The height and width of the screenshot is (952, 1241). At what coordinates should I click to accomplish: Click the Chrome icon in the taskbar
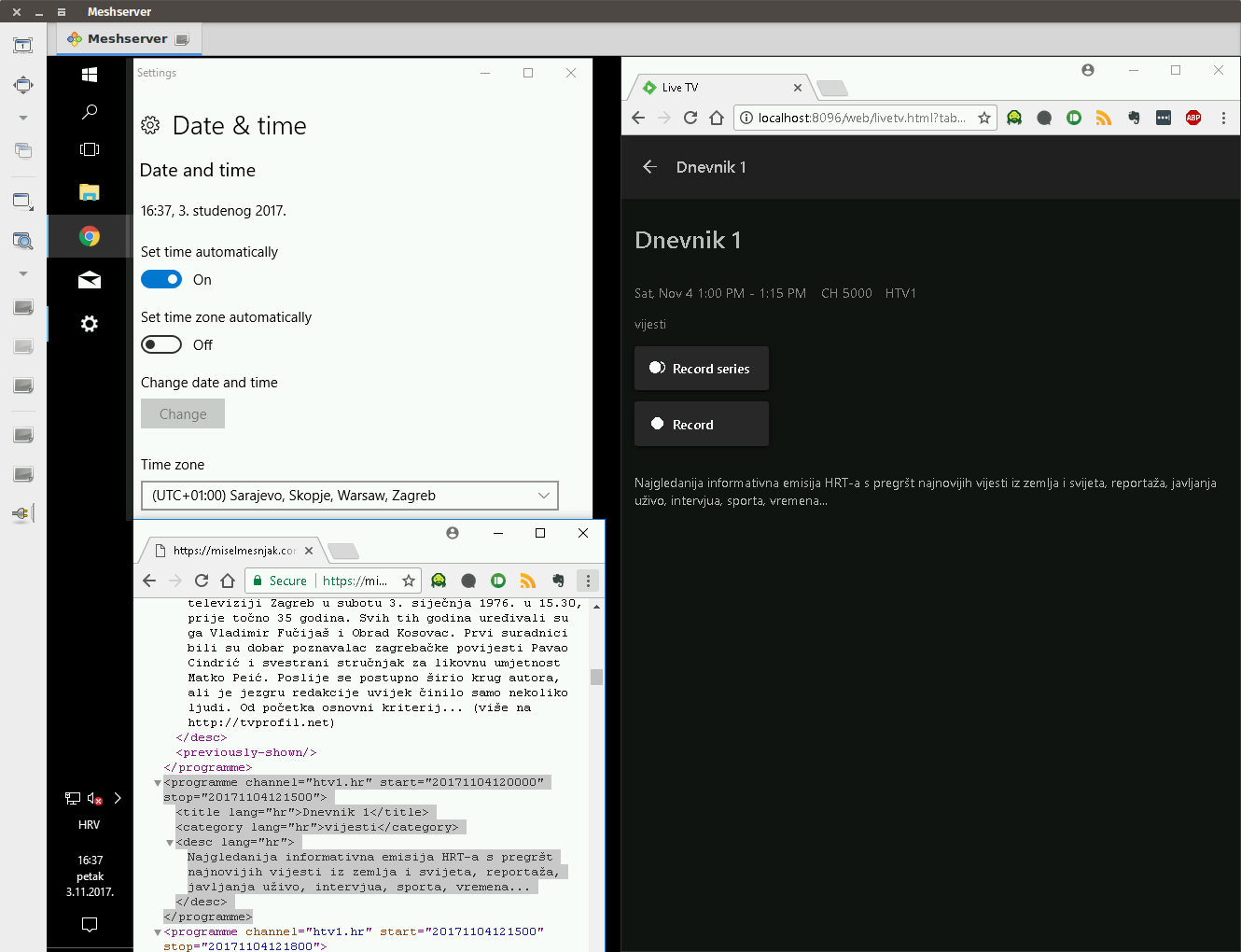(x=90, y=236)
